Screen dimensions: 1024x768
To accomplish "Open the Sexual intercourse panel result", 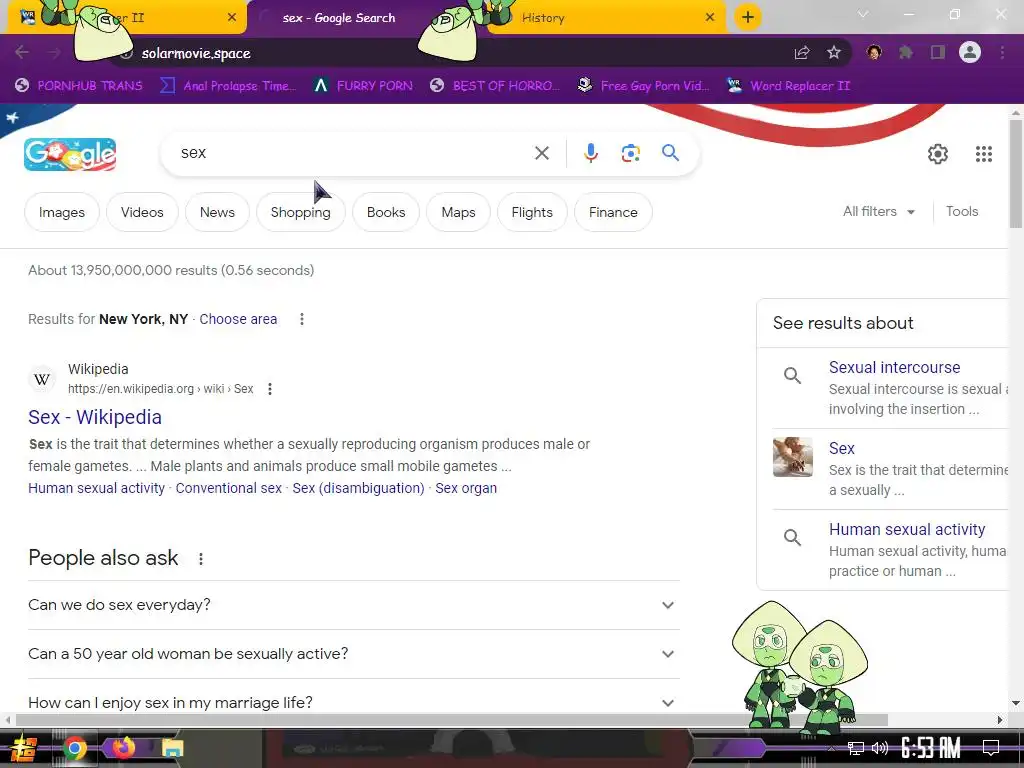I will (x=894, y=368).
